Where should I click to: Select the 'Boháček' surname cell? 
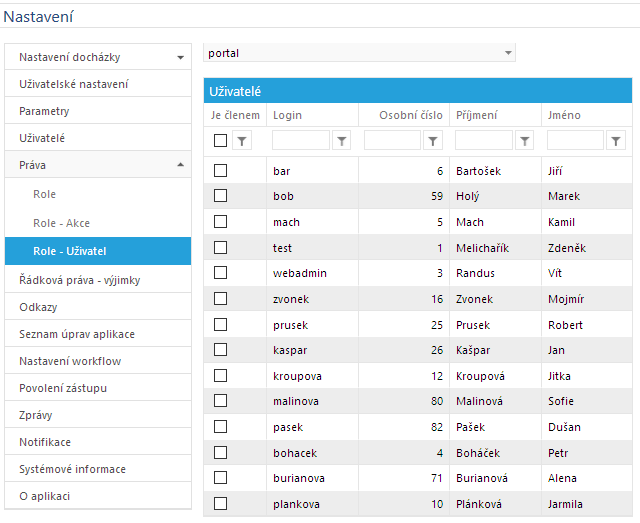[x=496, y=453]
